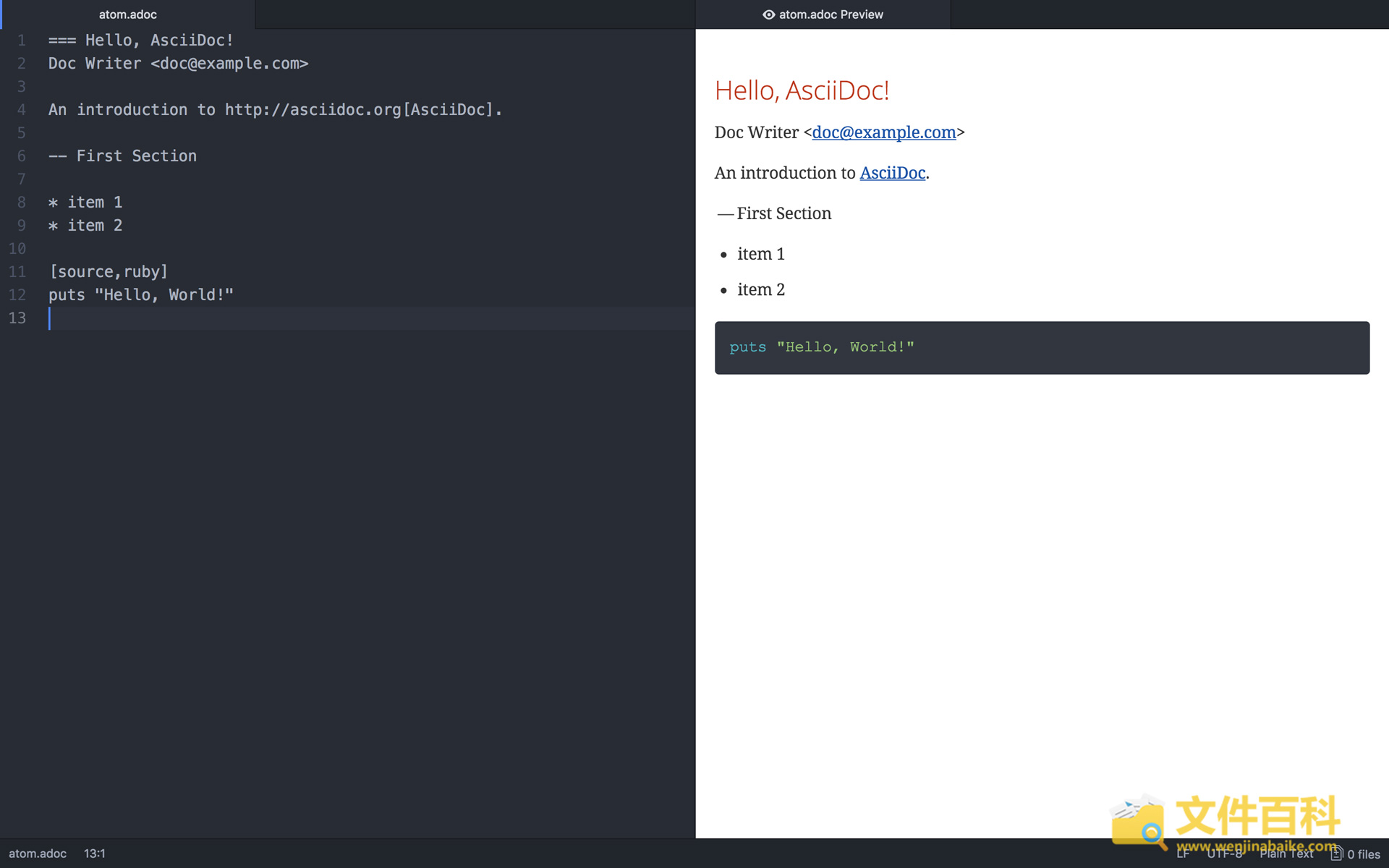Click line number 11 in gutter
The height and width of the screenshot is (868, 1389).
coord(17,272)
